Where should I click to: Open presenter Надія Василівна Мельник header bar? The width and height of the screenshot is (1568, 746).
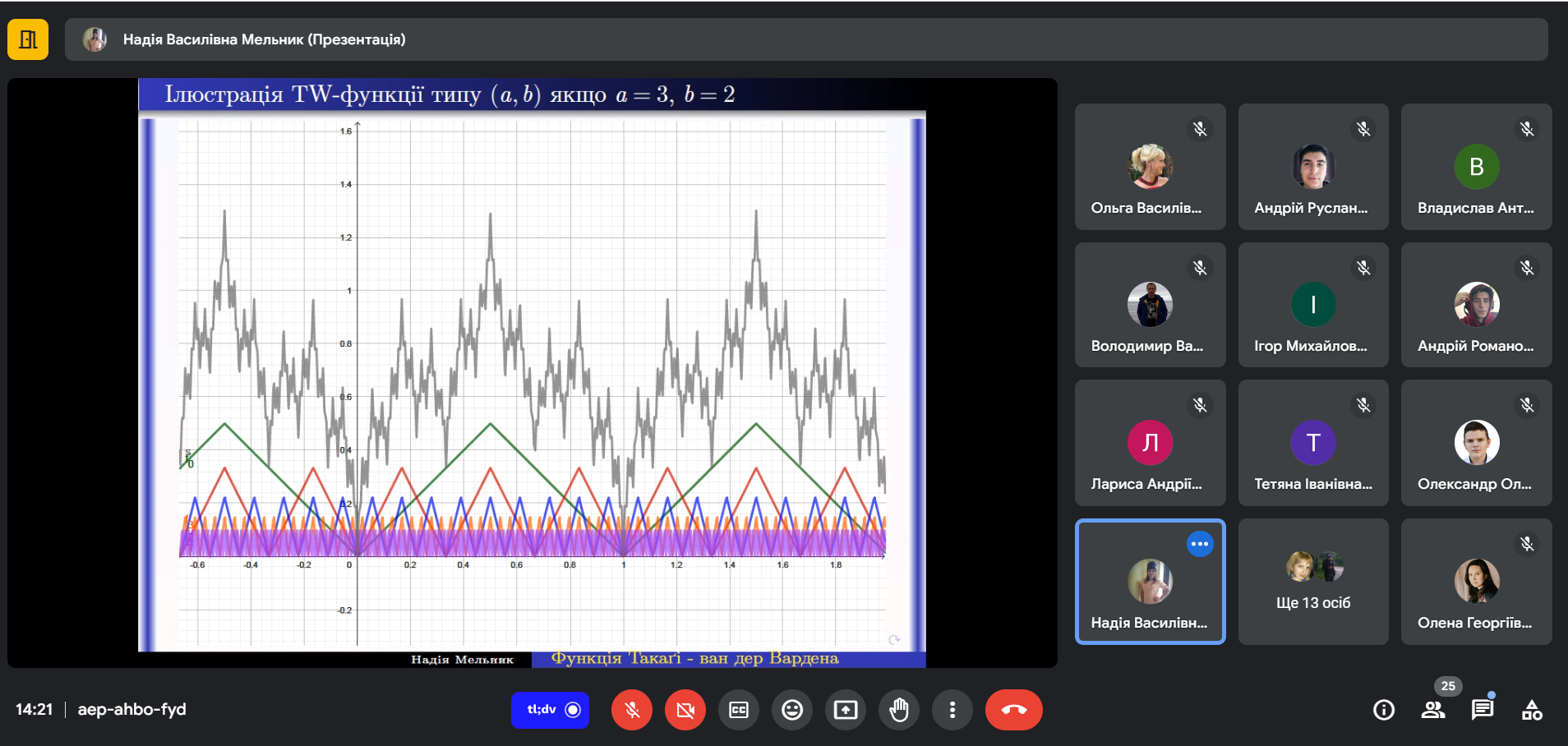click(806, 39)
